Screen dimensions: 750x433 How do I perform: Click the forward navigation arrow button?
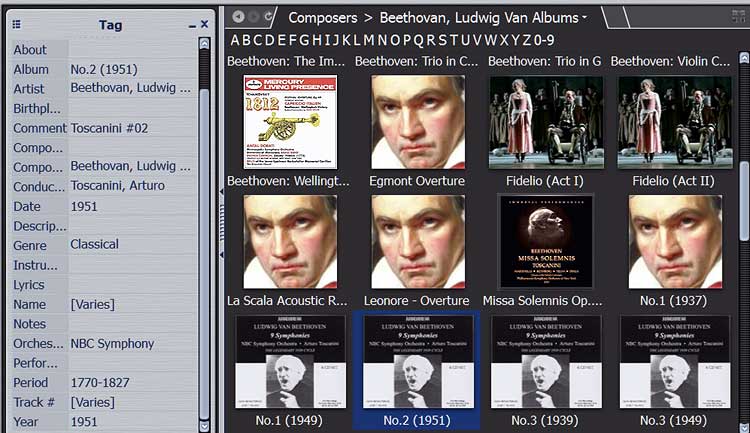[254, 17]
